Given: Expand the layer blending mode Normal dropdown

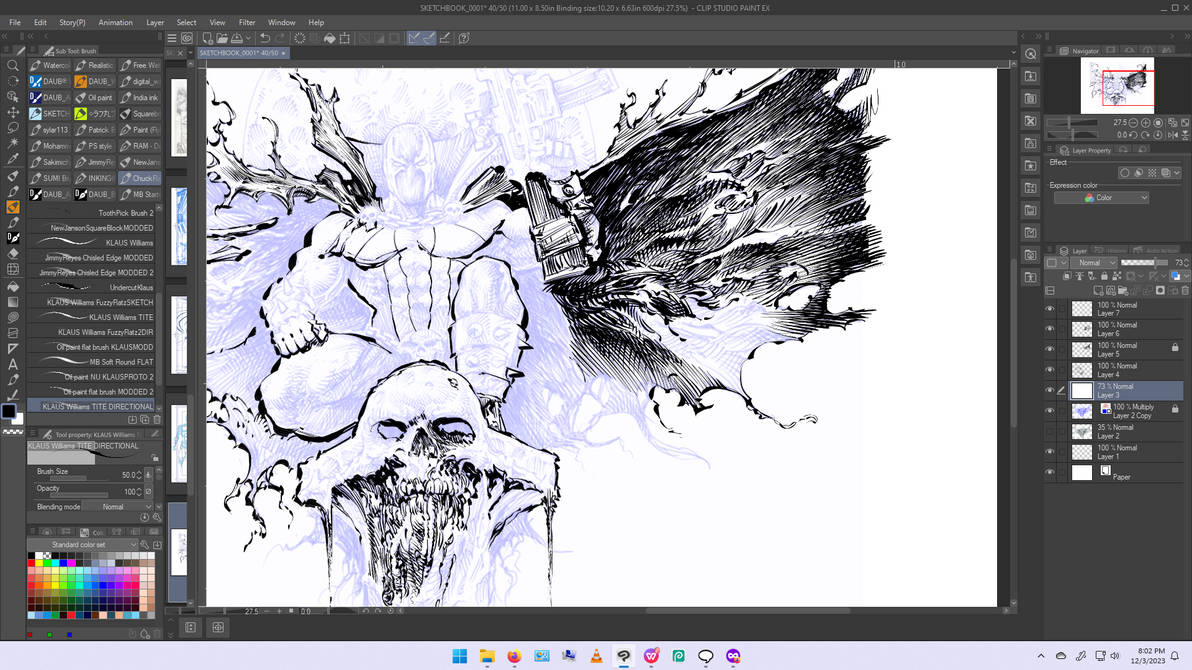Looking at the screenshot, I should [1093, 262].
